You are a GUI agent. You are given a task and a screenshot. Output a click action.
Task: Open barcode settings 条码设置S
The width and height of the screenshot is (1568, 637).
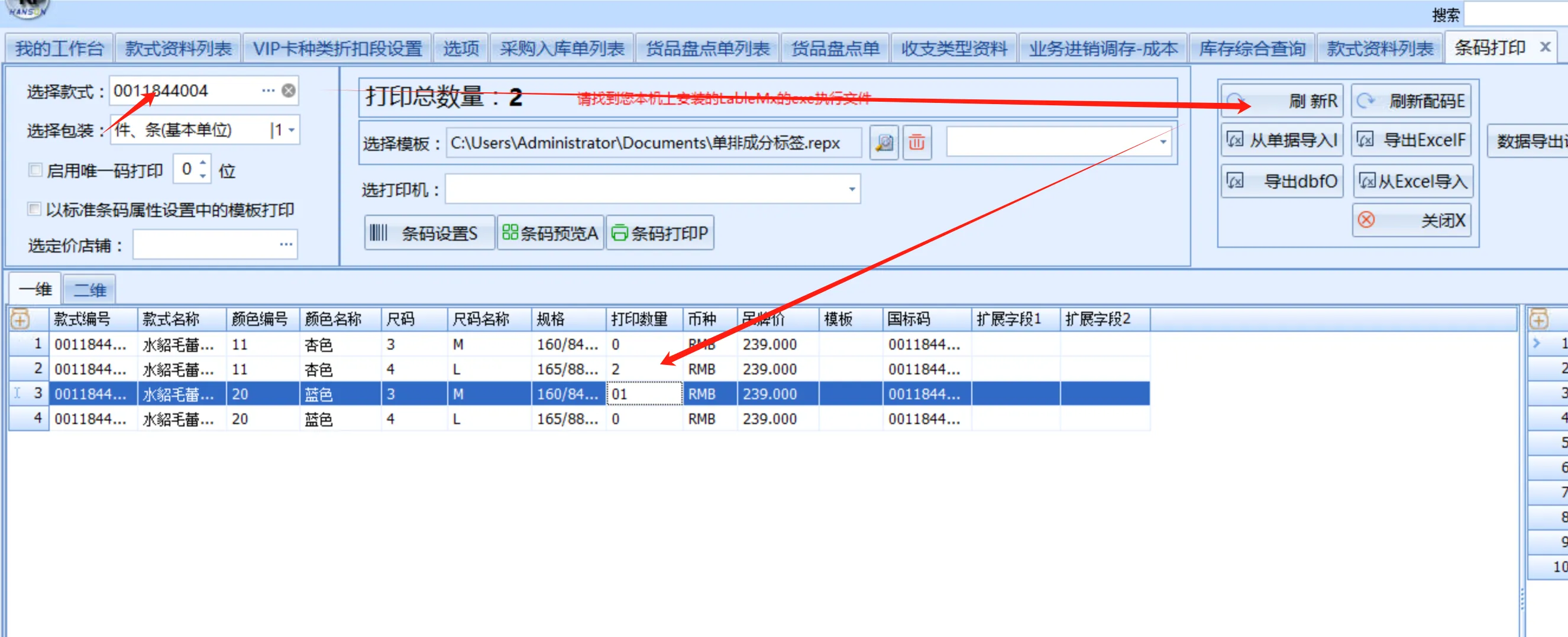[429, 233]
